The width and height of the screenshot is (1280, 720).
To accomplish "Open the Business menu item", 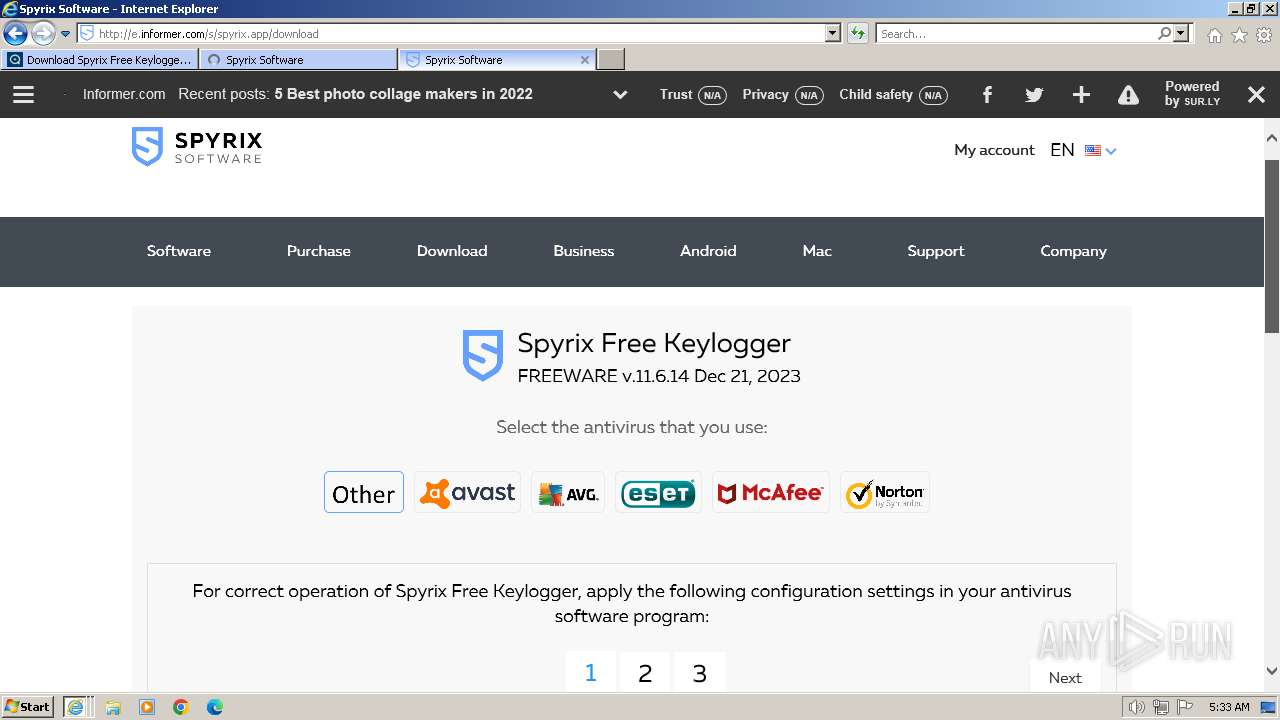I will point(584,251).
